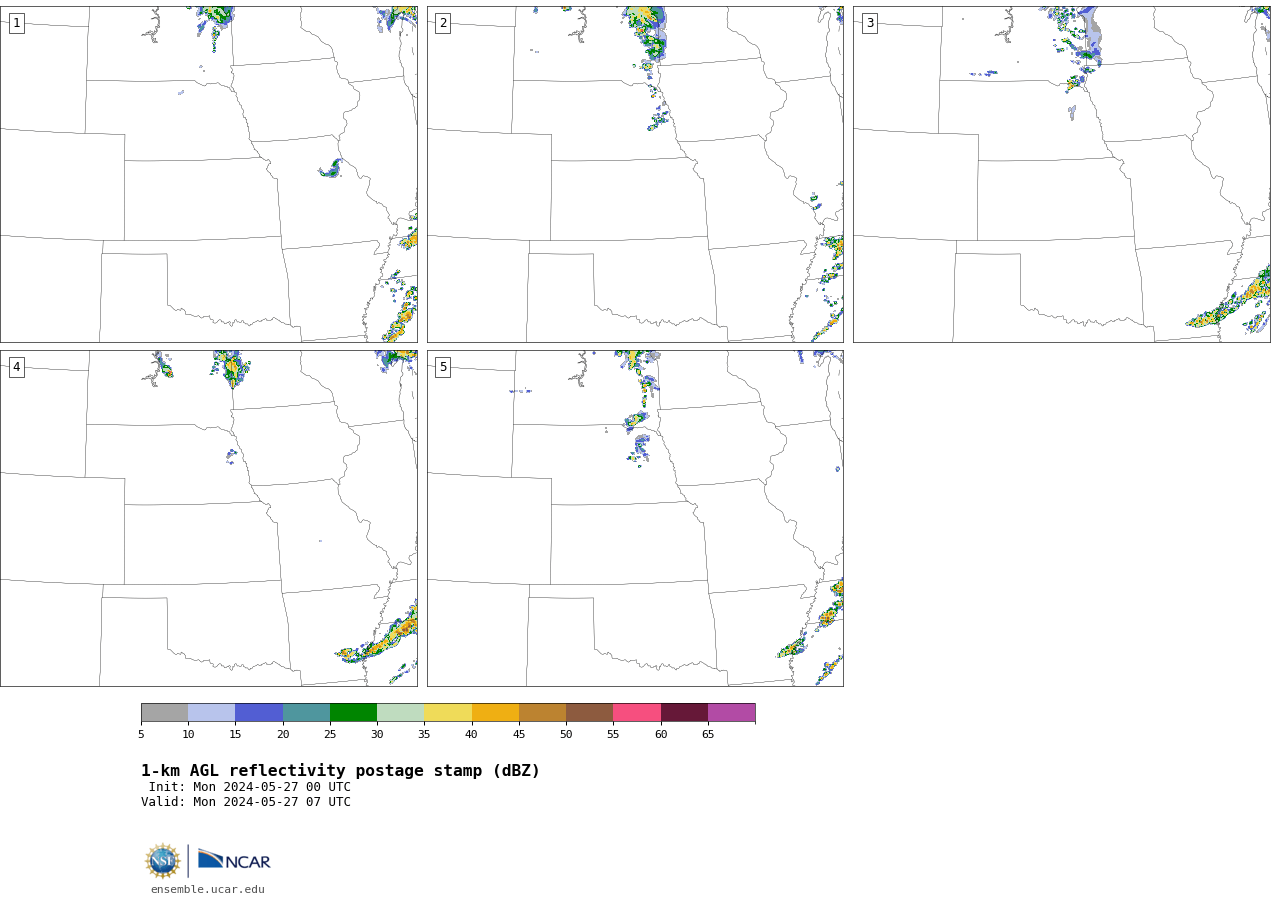Click the colorbar tick label 10
1280x901 pixels.
188,735
